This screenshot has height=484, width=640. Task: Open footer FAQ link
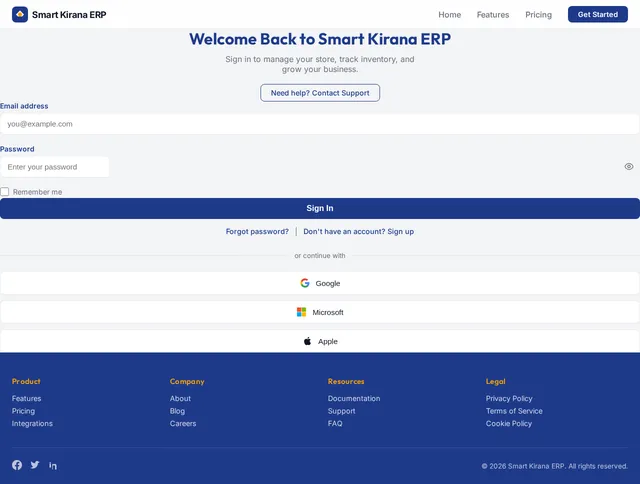coord(335,424)
